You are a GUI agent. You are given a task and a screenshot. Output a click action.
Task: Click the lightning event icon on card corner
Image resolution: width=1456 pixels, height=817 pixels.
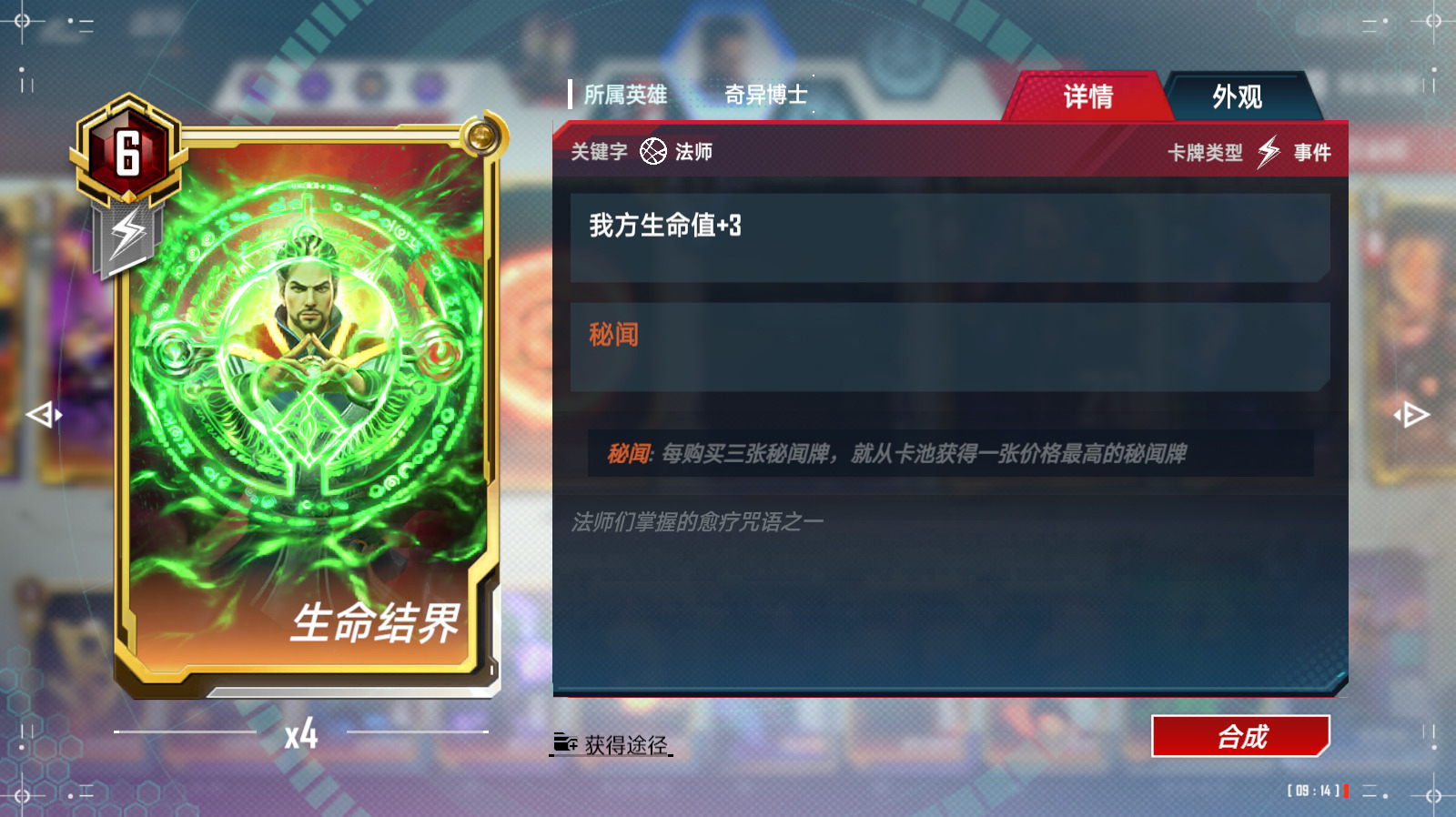coord(127,236)
